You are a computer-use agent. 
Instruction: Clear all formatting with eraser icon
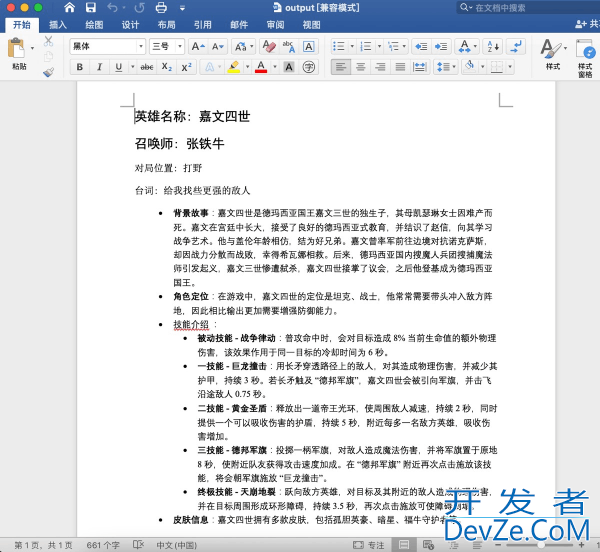pyautogui.click(x=269, y=46)
